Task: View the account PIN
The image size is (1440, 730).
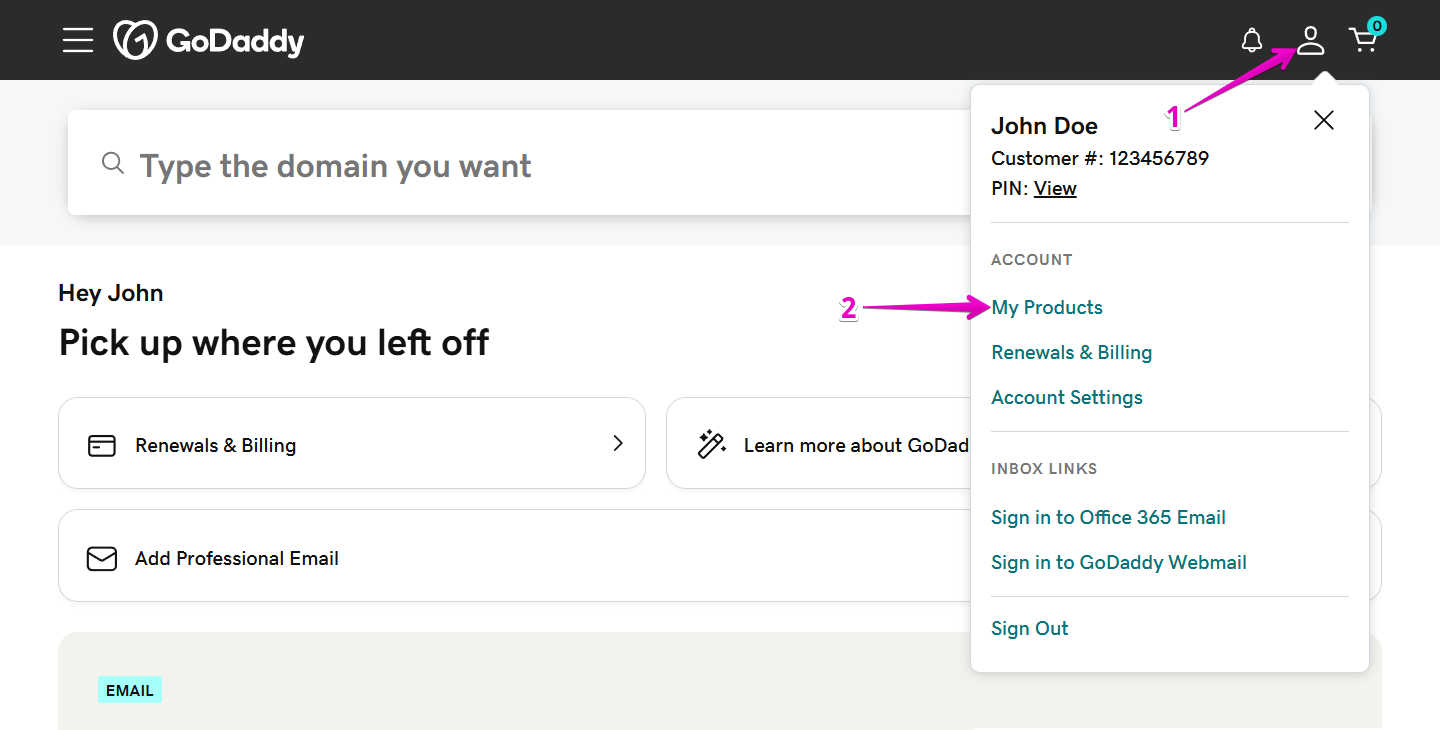Action: pos(1055,189)
